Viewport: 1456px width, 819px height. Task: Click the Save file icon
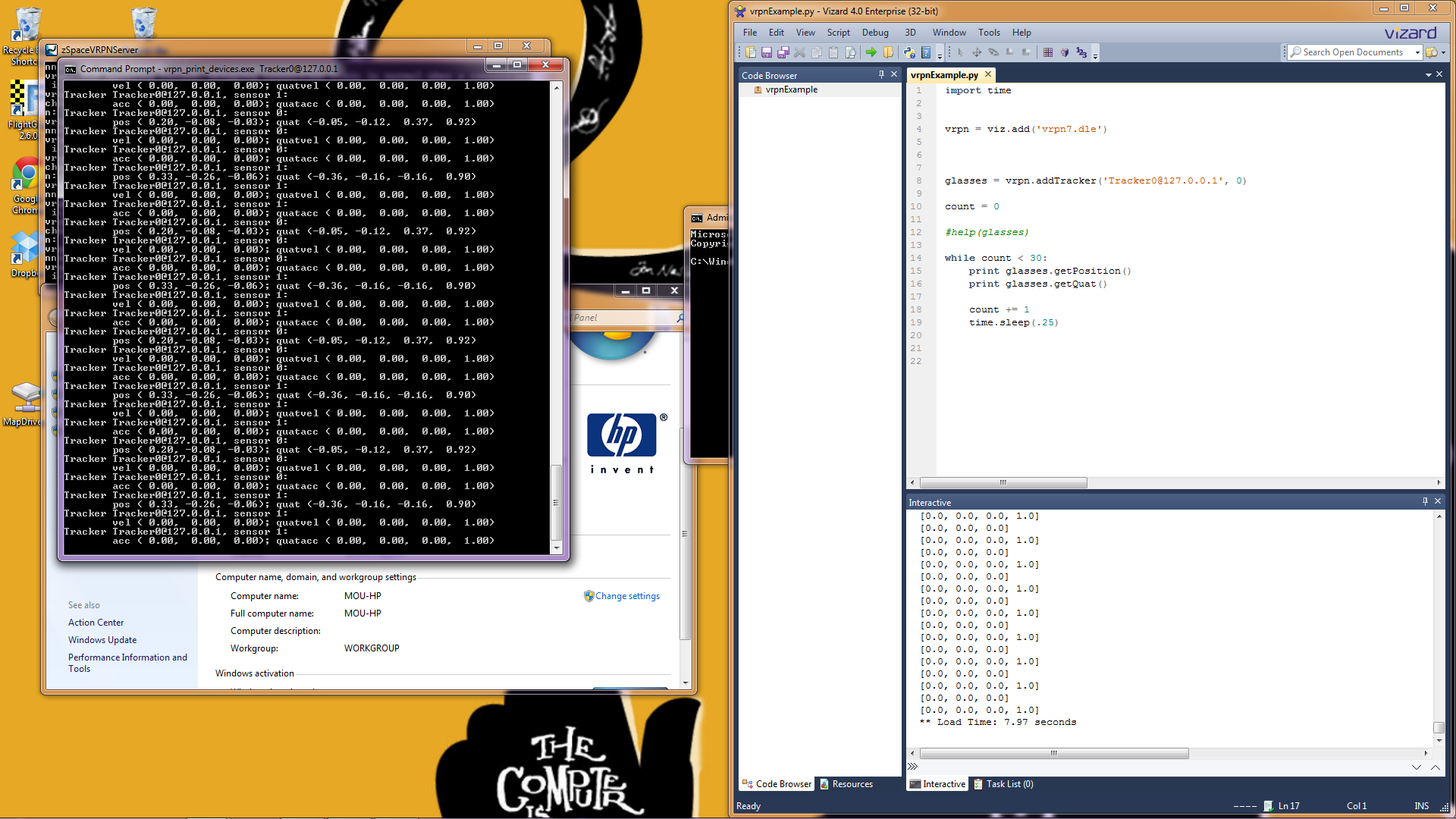click(x=767, y=52)
